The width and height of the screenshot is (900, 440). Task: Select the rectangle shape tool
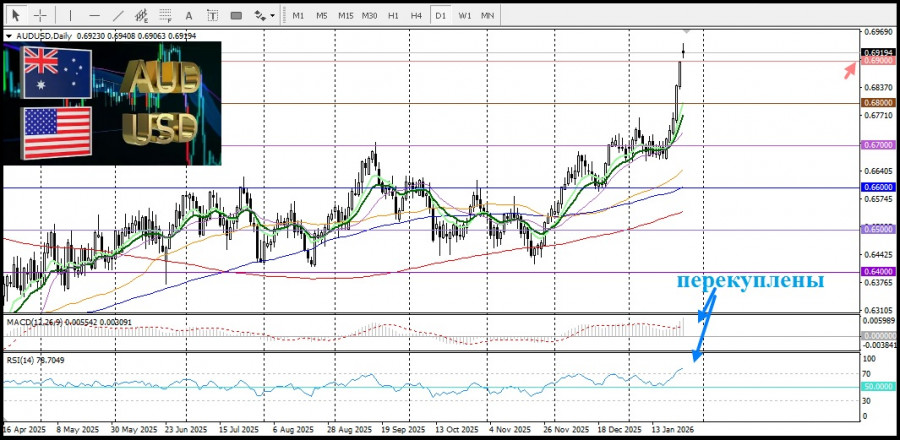click(236, 16)
